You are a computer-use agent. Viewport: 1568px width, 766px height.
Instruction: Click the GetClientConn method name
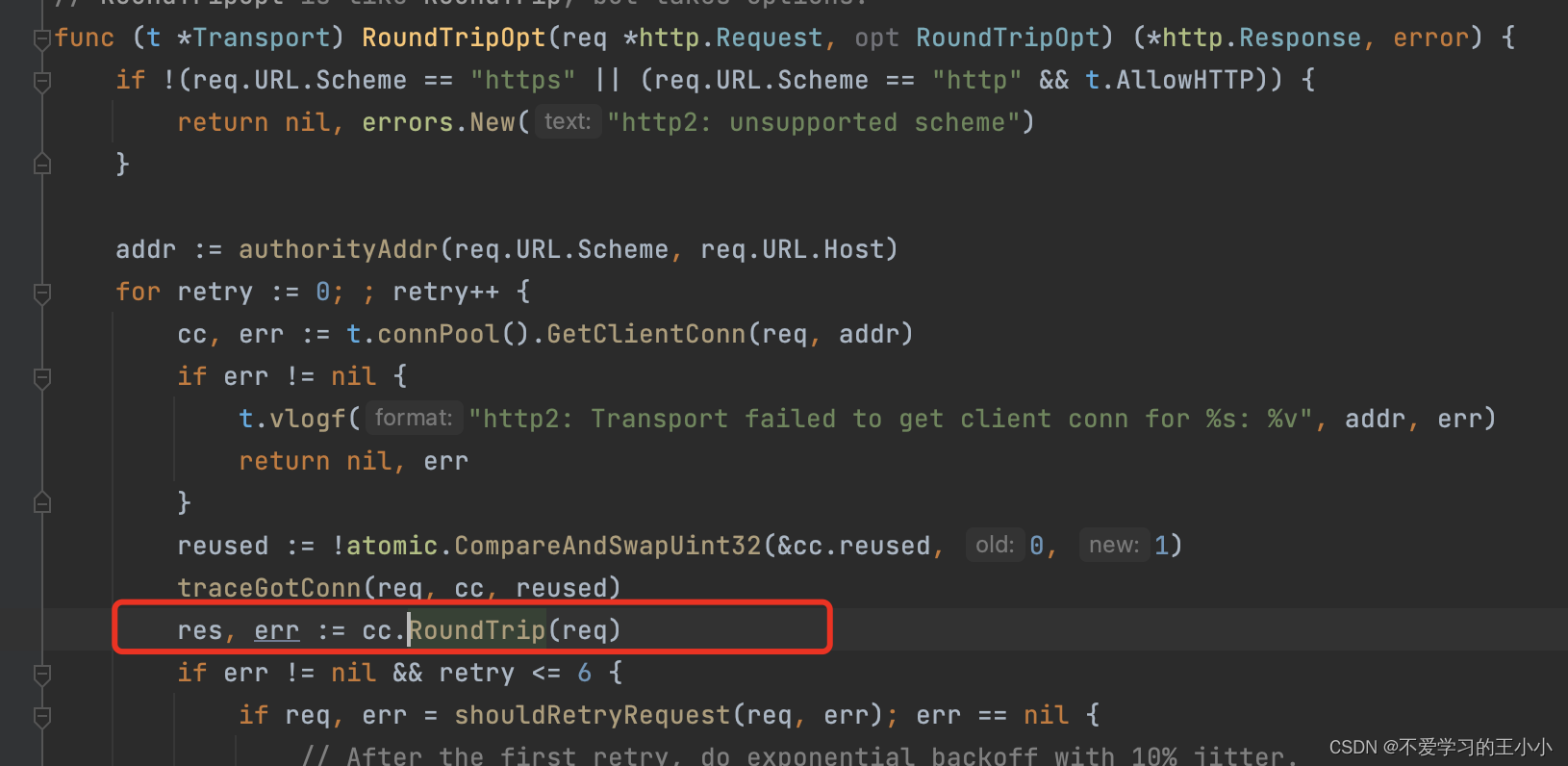click(646, 334)
